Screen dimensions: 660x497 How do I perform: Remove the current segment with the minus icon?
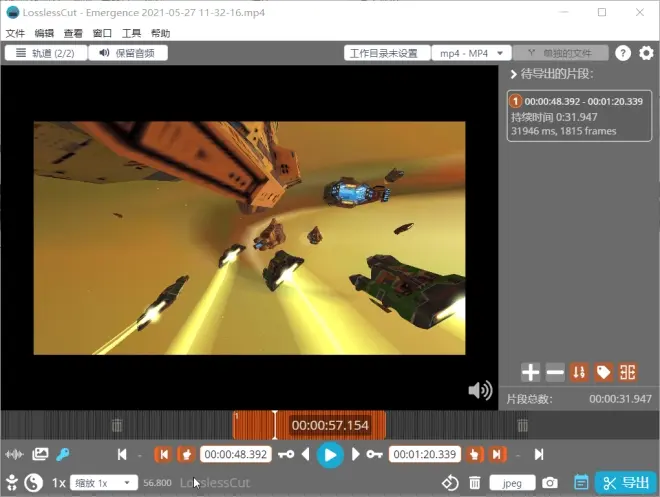point(555,372)
